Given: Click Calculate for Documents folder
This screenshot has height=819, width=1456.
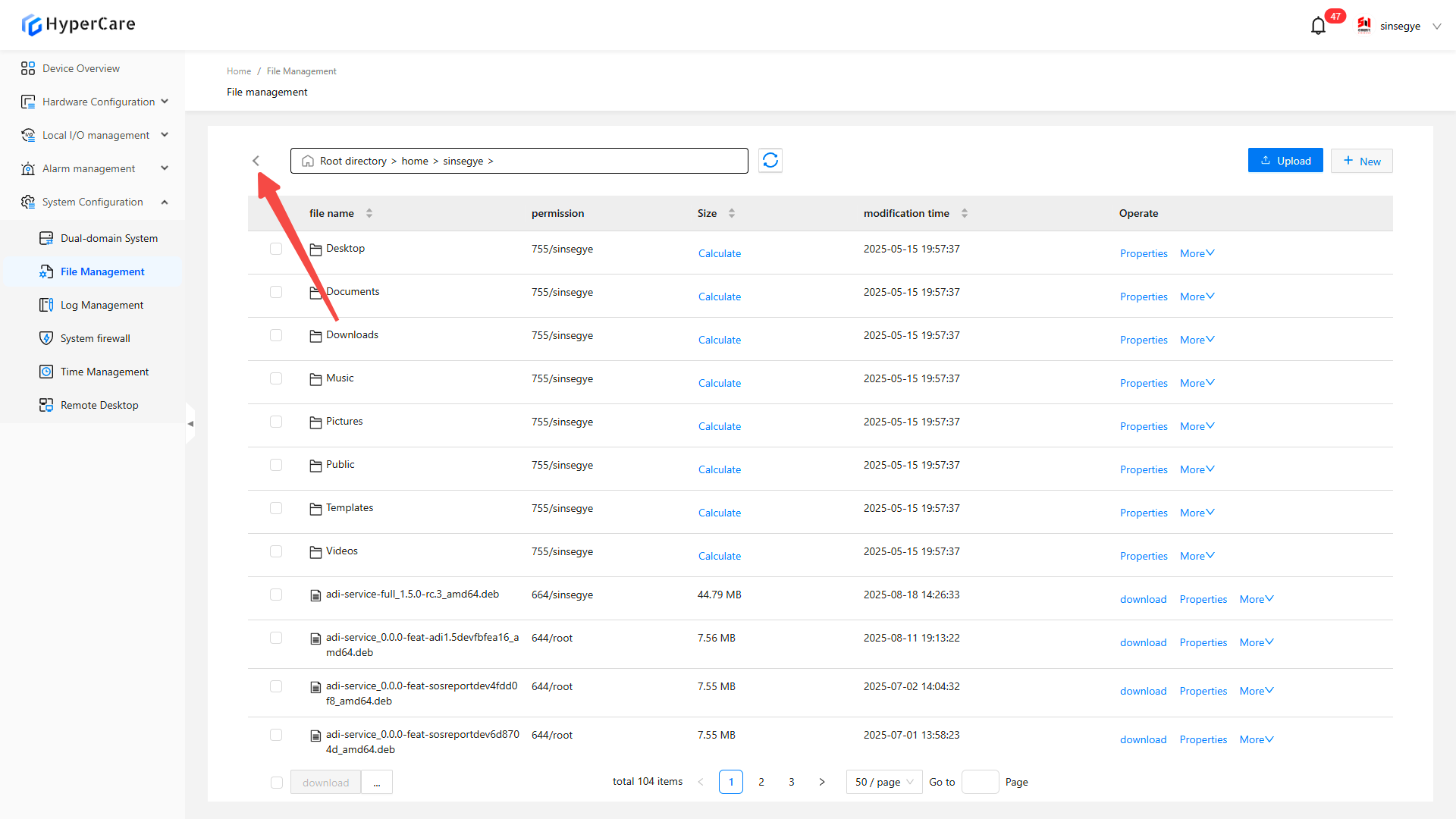Looking at the screenshot, I should [719, 297].
